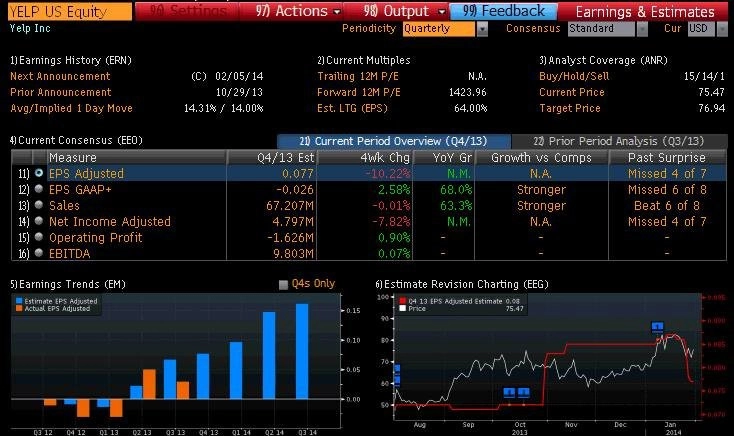Image resolution: width=734 pixels, height=436 pixels.
Task: Open 2) Current Multiples section
Action: (364, 60)
